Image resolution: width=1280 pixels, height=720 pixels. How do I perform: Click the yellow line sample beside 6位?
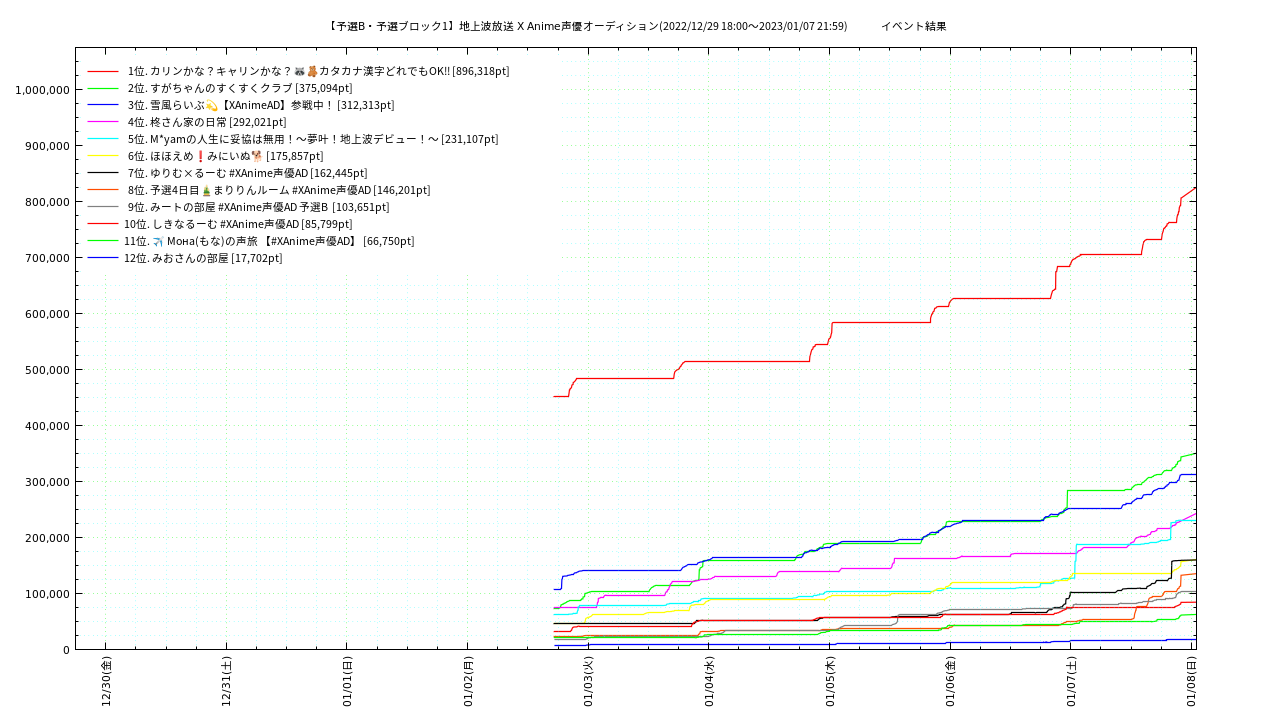point(103,157)
